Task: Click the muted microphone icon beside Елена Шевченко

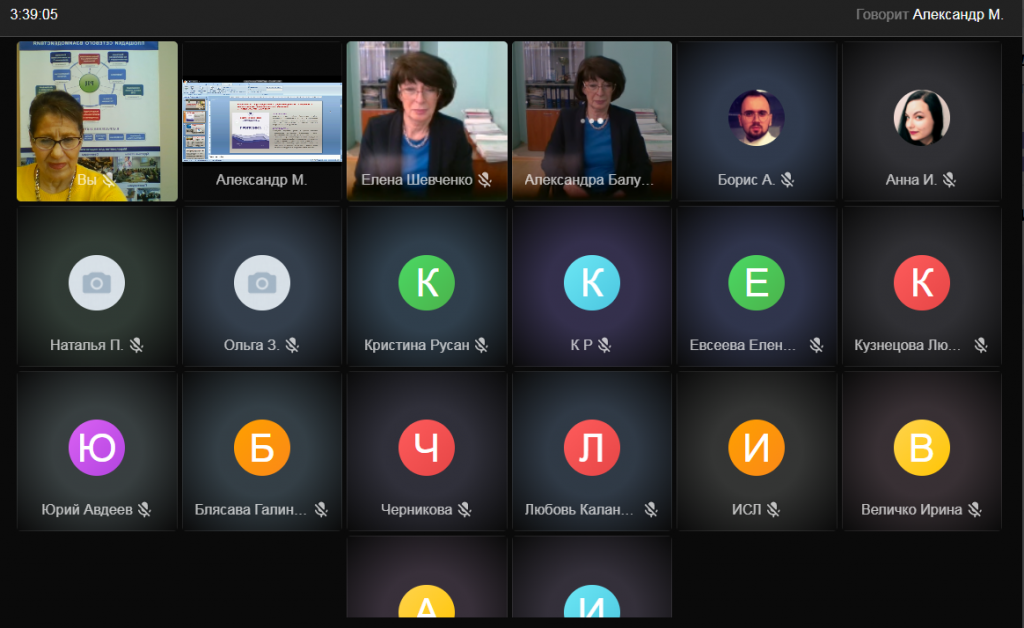Action: click(485, 180)
